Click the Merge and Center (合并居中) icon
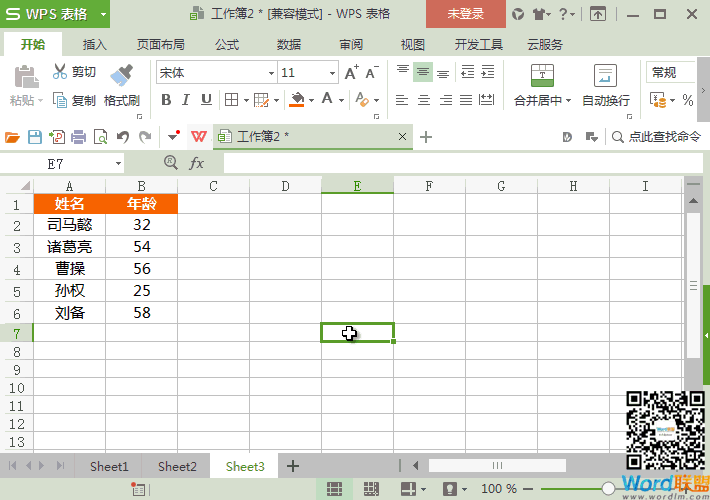This screenshot has width=710, height=500. coord(542,75)
